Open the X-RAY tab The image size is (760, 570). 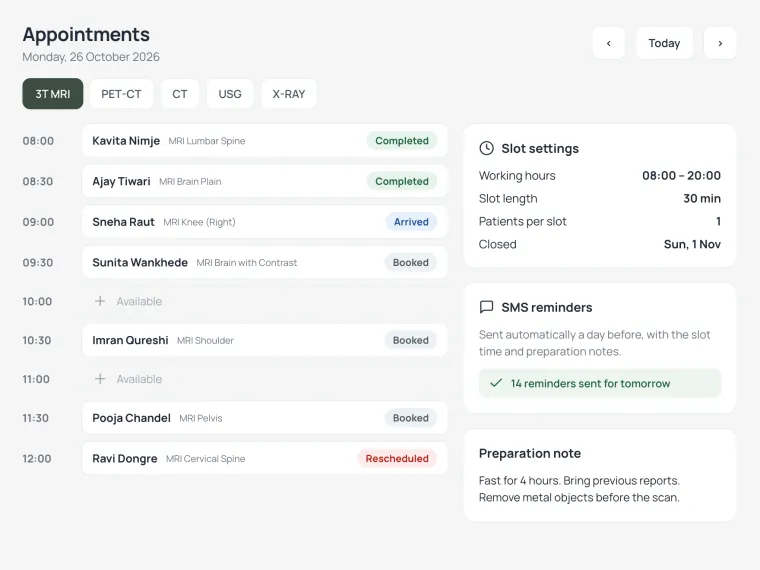(x=289, y=94)
